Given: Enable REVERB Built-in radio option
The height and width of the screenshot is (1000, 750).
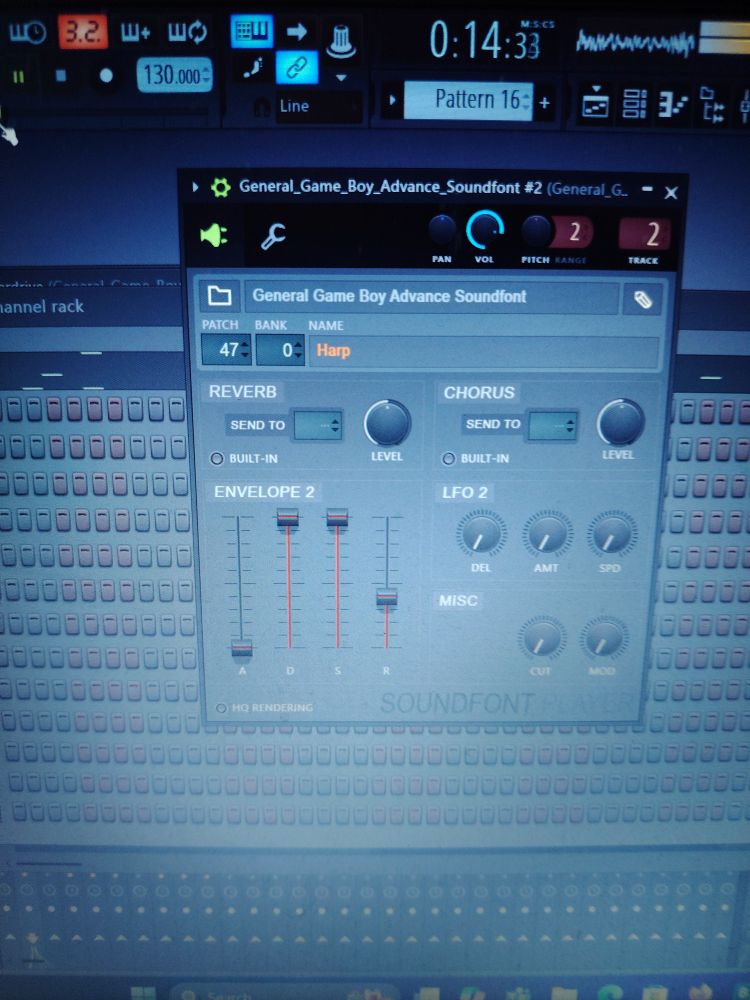Looking at the screenshot, I should [x=217, y=459].
